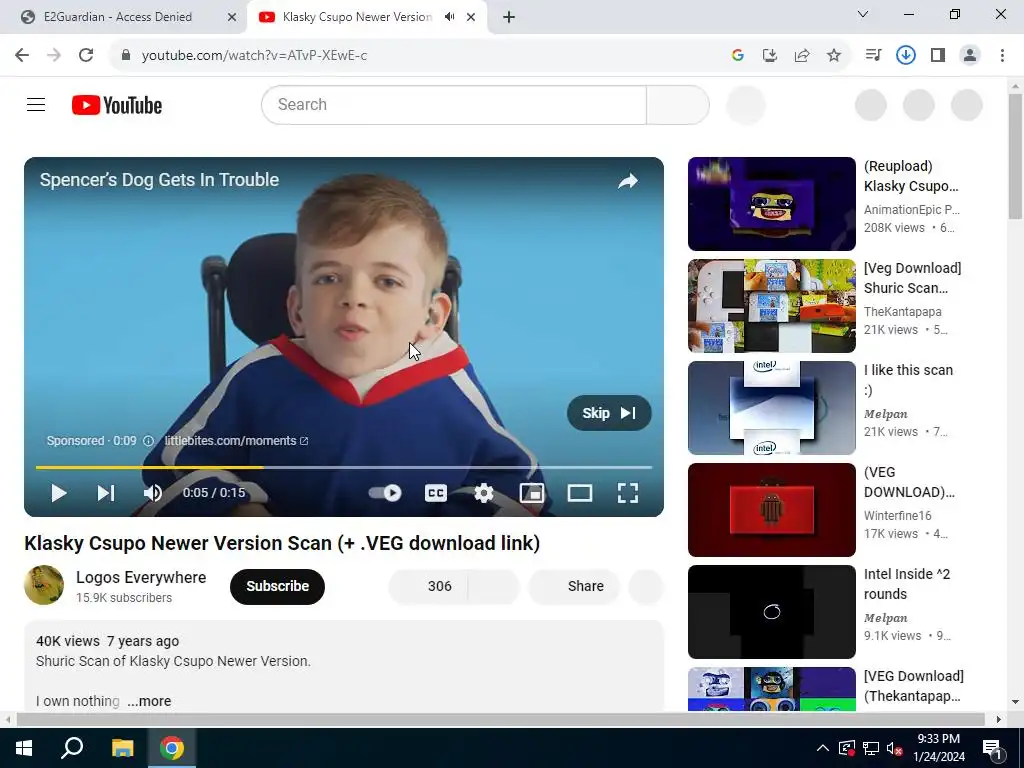Open [Veg Download] Shuric Scan video title

coord(912,278)
